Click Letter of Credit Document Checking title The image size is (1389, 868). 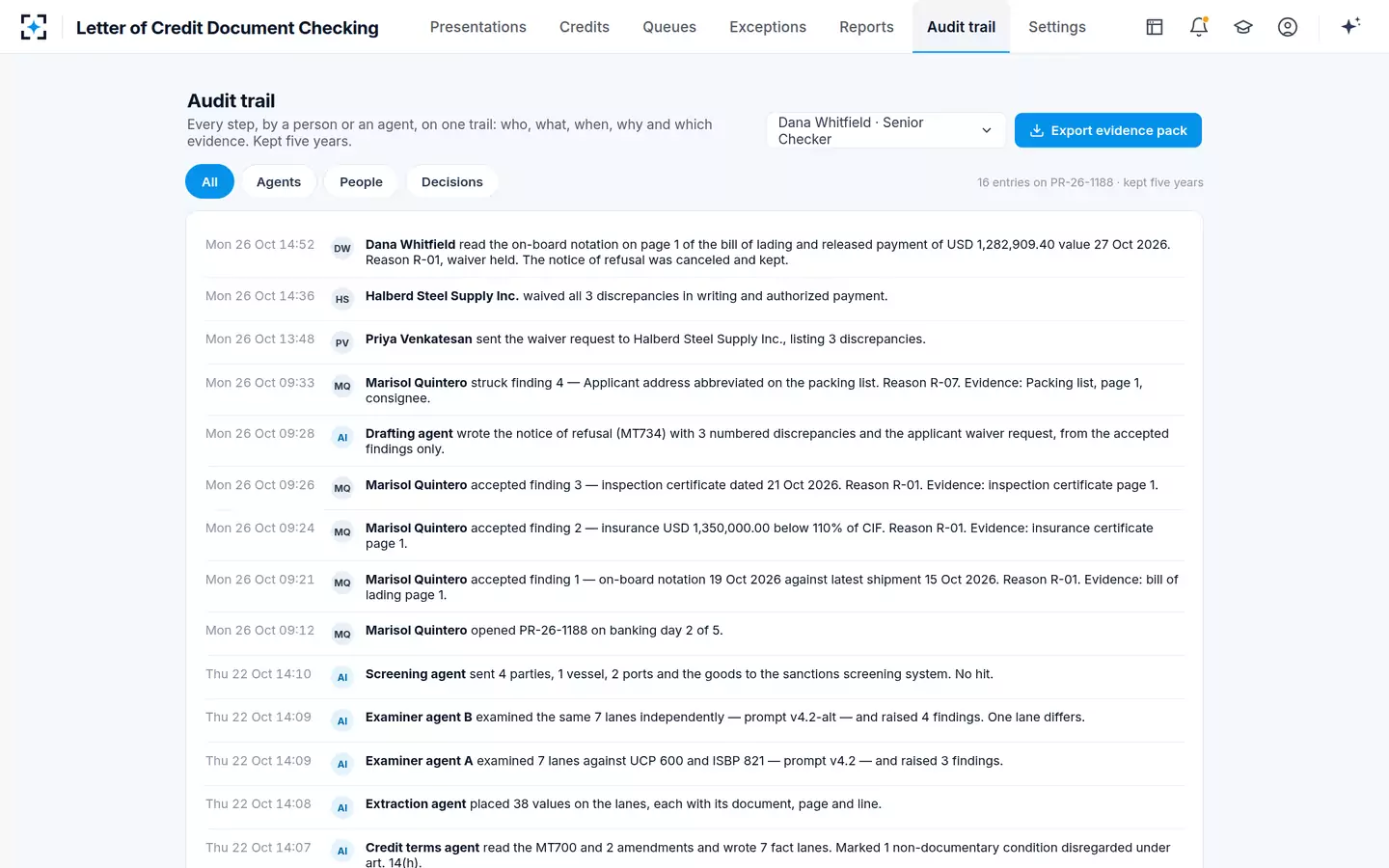point(228,28)
